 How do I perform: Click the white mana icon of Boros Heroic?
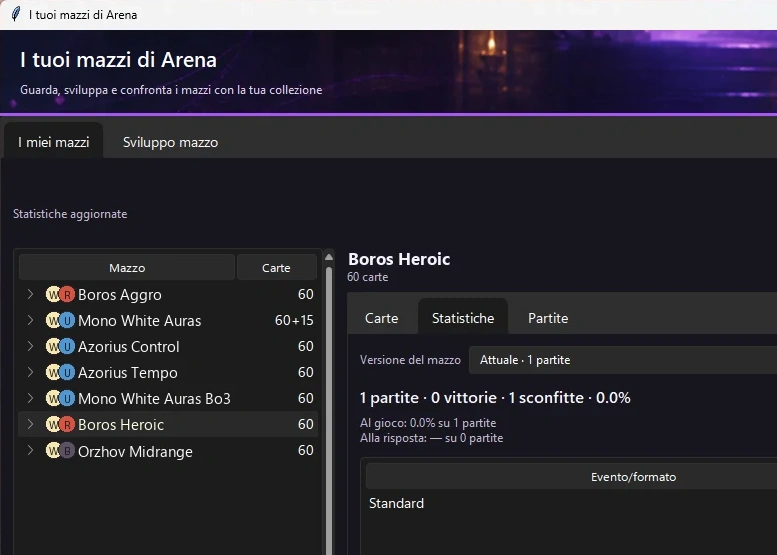[53, 425]
